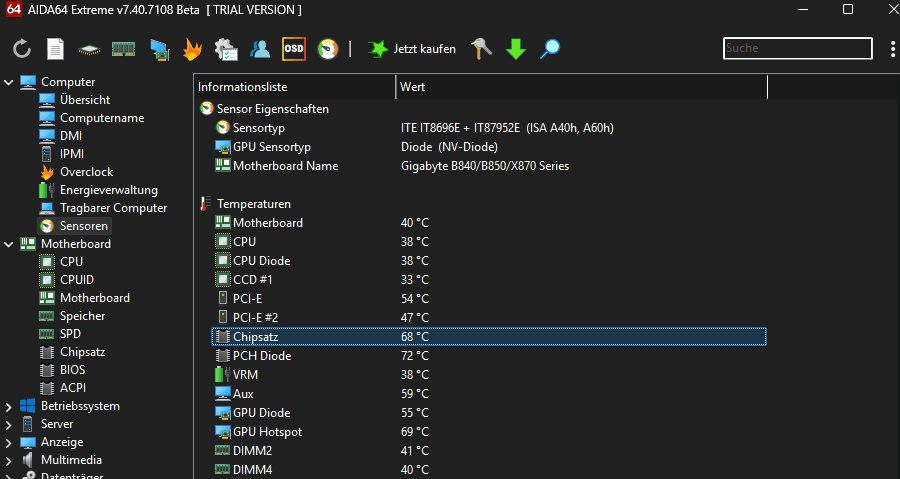Select the CPU 38 °C temperature row
900x479 pixels.
point(489,242)
